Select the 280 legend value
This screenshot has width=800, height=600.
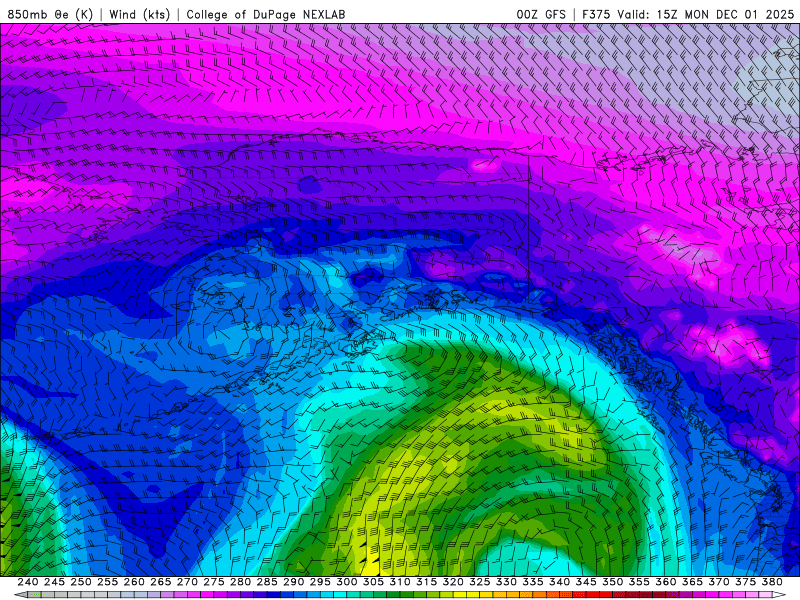pos(240,582)
